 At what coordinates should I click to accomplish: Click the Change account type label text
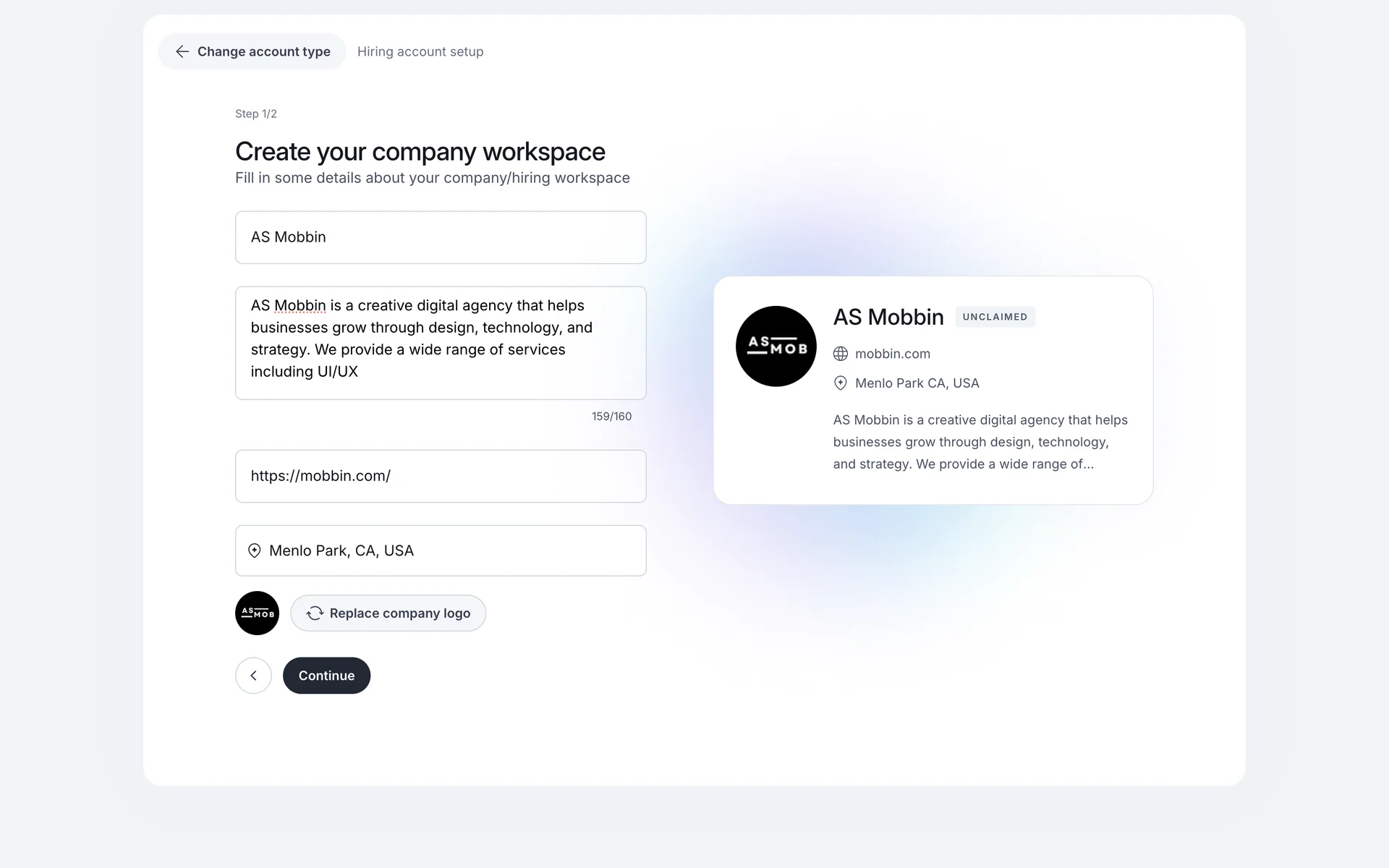(x=264, y=51)
